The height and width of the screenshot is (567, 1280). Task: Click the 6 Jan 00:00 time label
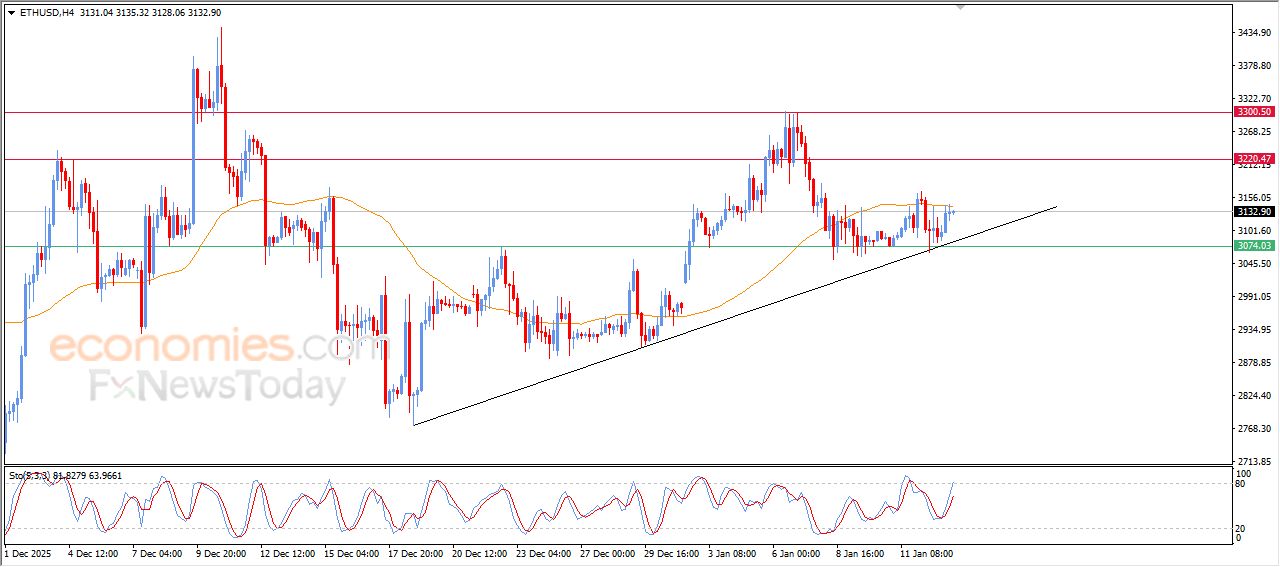pos(796,552)
